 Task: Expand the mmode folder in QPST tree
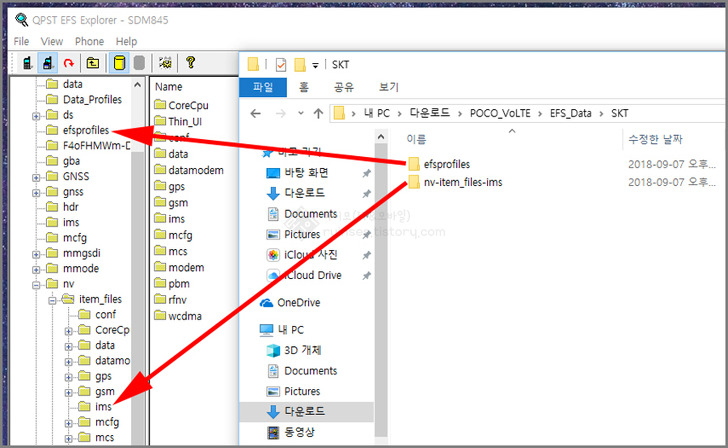pos(36,269)
